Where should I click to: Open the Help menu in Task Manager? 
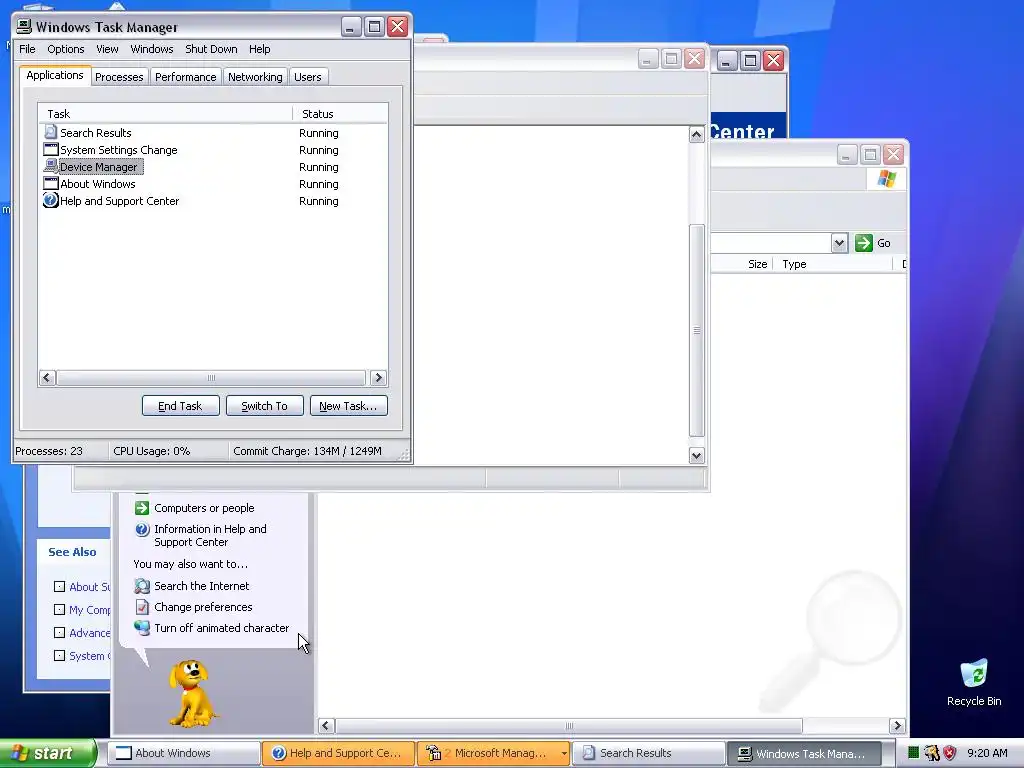[x=259, y=49]
